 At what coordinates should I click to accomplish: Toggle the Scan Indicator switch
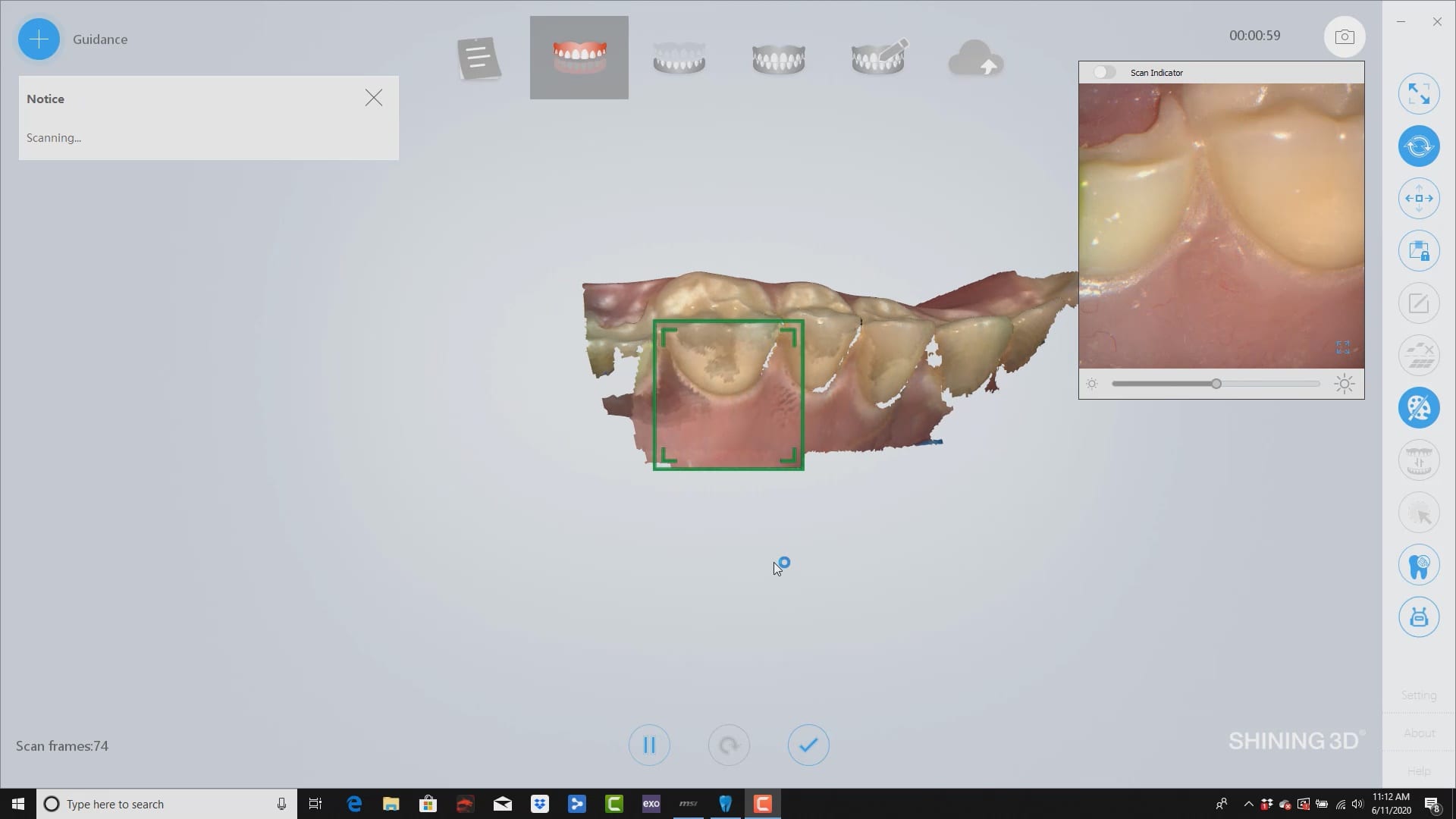pos(1104,72)
